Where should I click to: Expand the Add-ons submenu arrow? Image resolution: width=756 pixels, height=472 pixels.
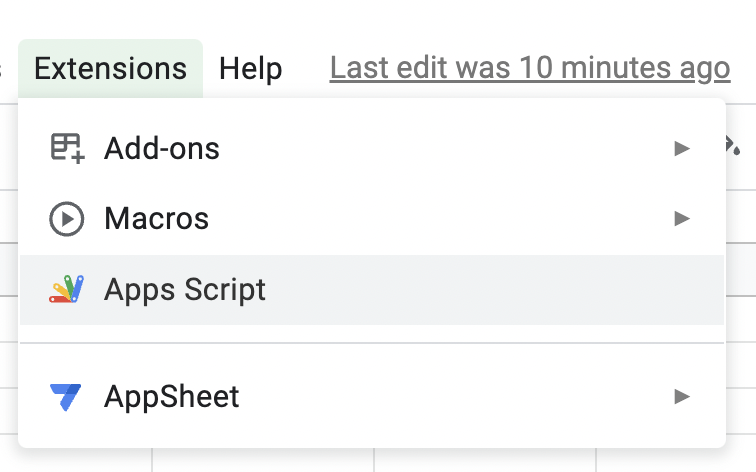682,149
